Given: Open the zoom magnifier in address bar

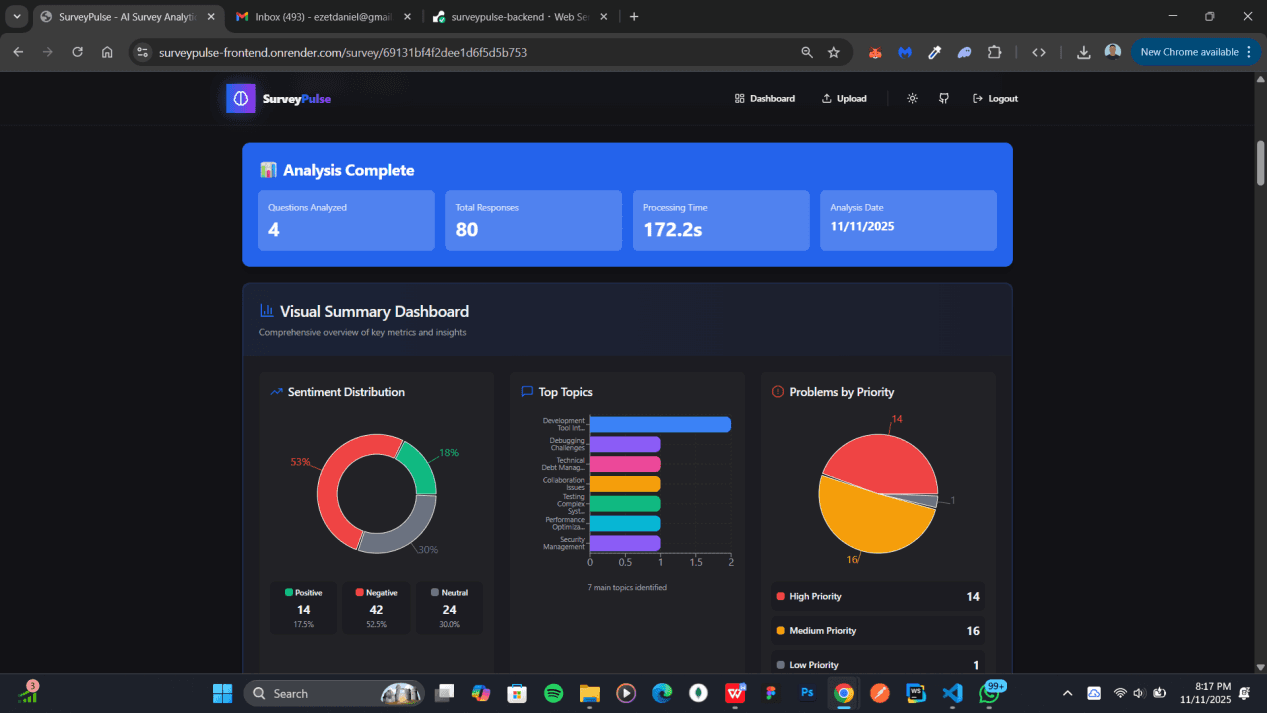Looking at the screenshot, I should (x=806, y=52).
